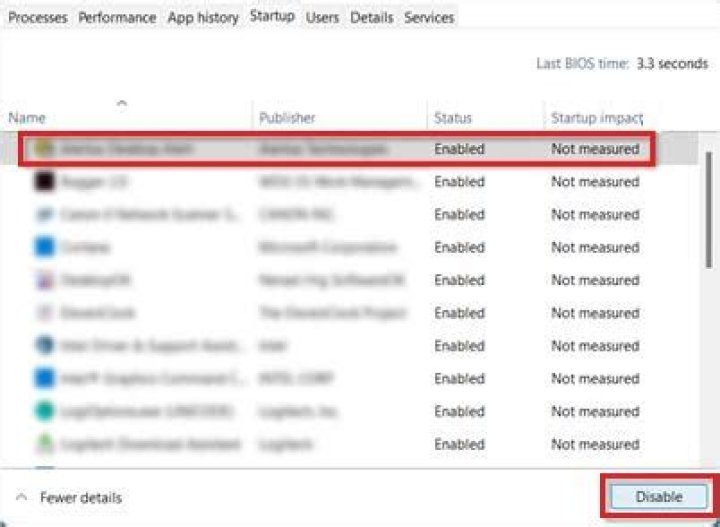Select the DesktopOK startup icon
Screen dimensions: 720x527
click(x=43, y=280)
